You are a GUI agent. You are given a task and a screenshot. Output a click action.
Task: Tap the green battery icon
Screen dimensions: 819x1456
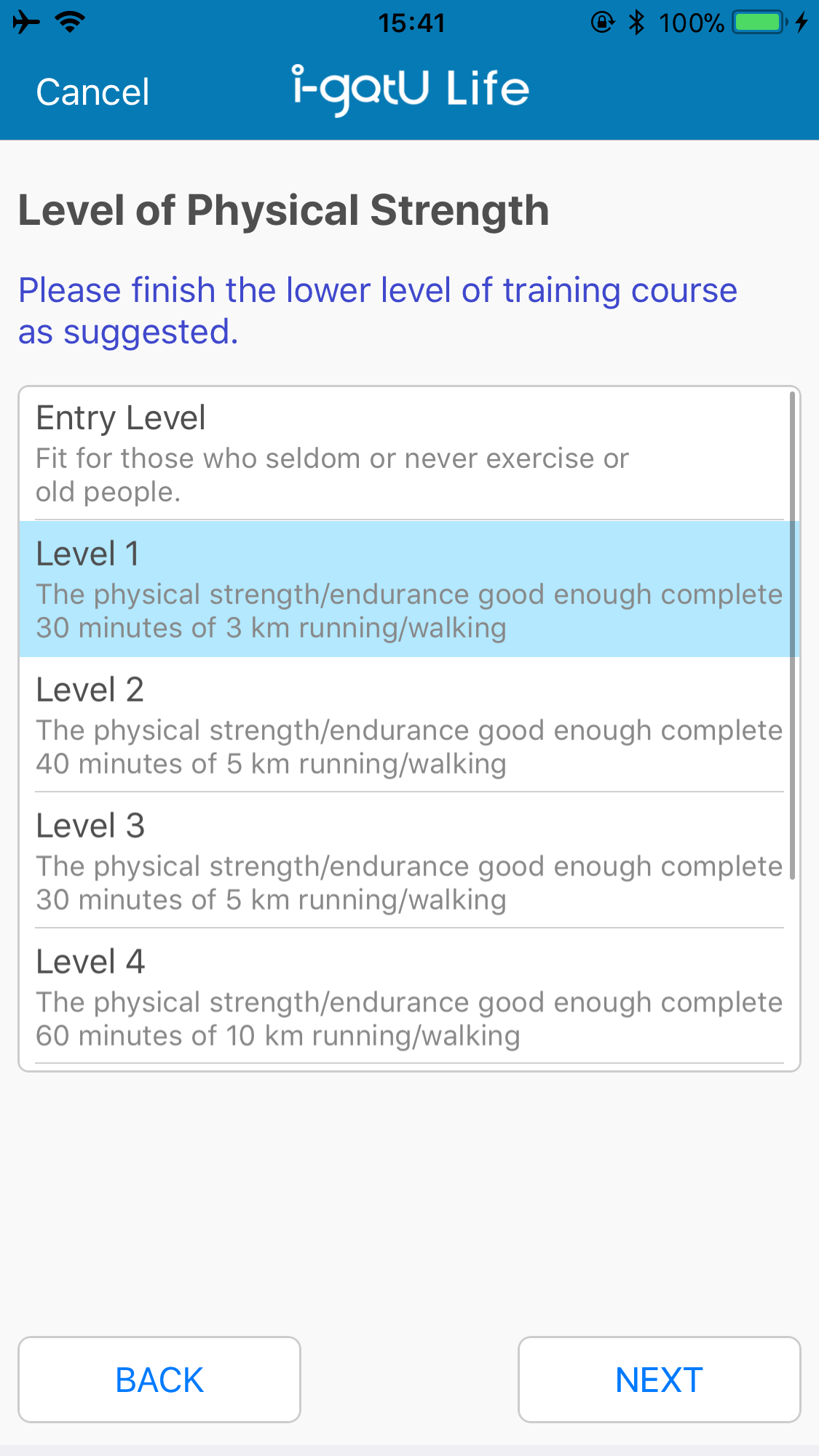coord(760,23)
